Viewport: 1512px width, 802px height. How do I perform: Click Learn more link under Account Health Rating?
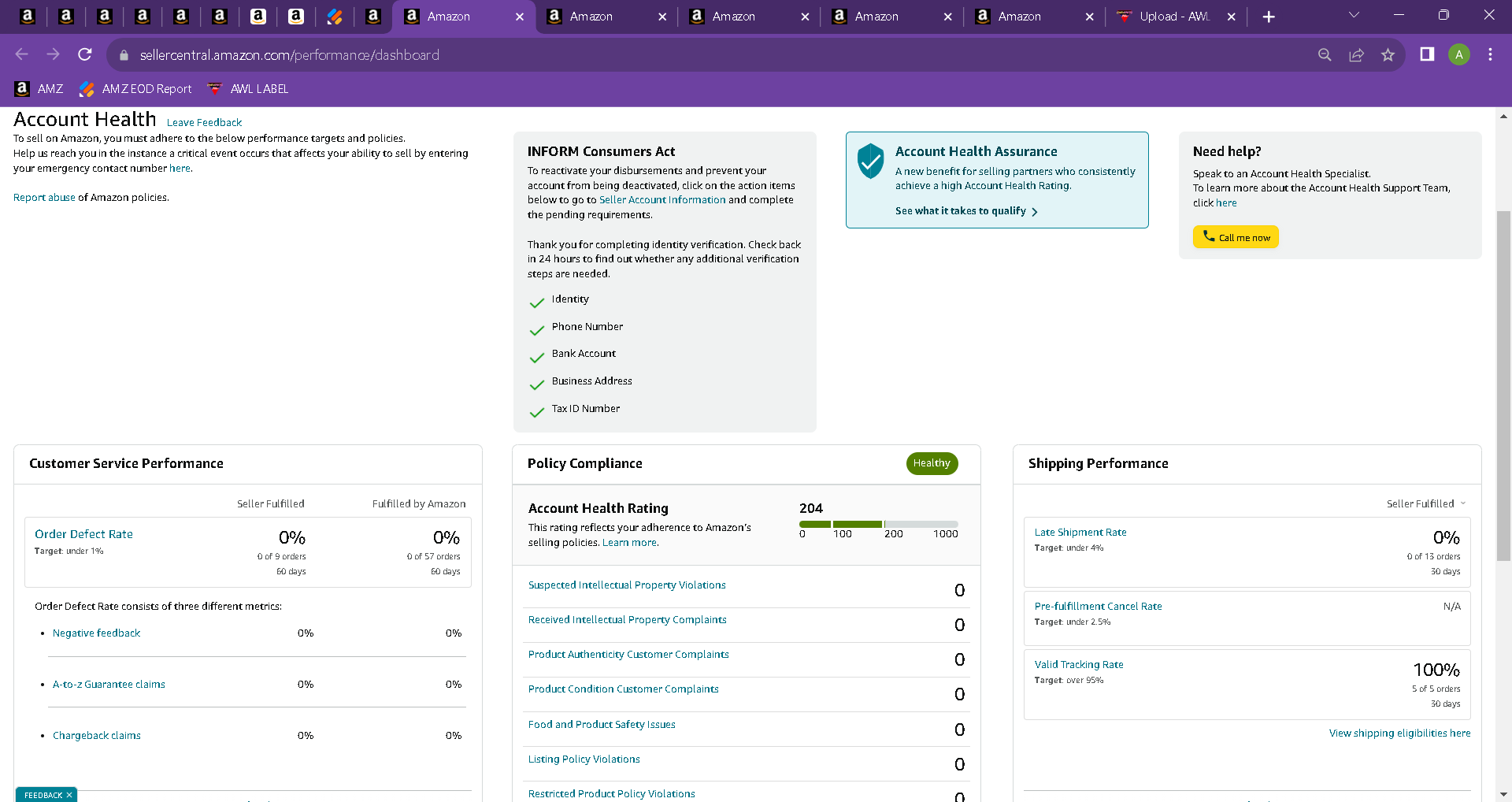point(629,543)
